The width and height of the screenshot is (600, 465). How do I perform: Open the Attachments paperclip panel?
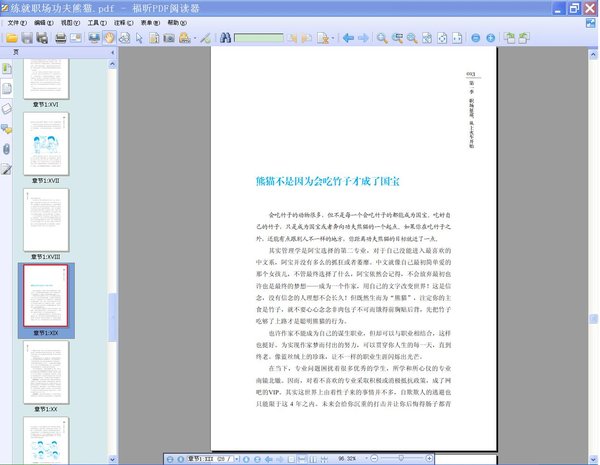pyautogui.click(x=7, y=149)
